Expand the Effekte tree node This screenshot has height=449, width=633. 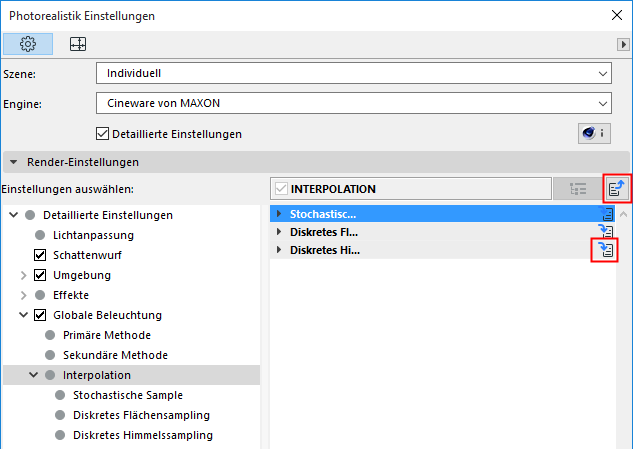point(23,295)
